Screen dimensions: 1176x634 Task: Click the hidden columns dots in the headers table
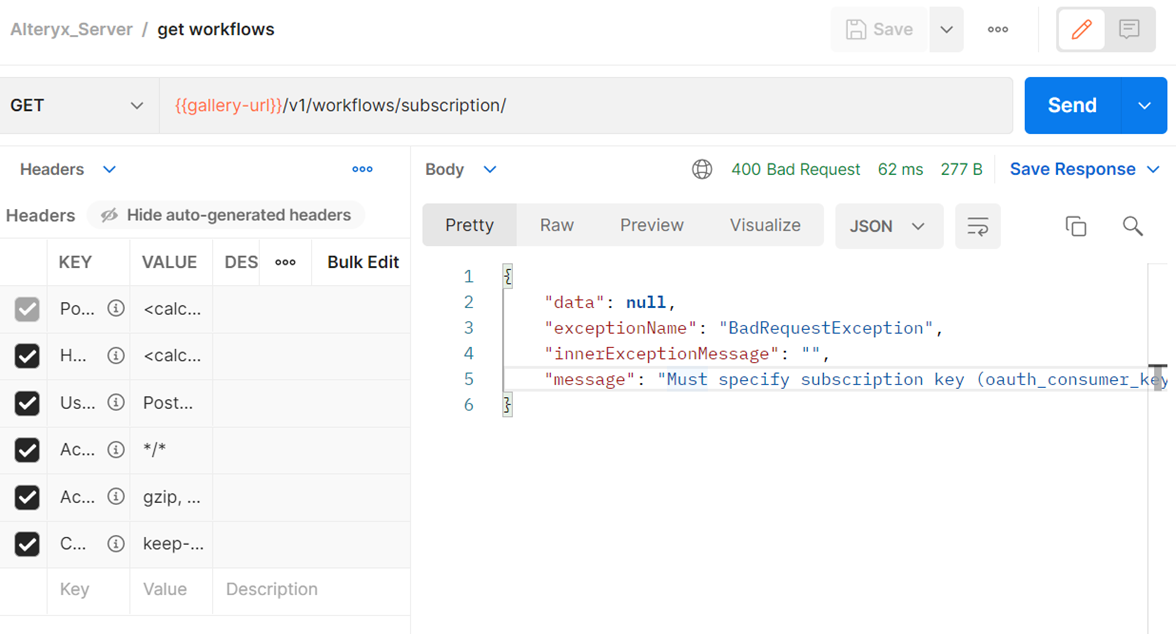pos(286,261)
